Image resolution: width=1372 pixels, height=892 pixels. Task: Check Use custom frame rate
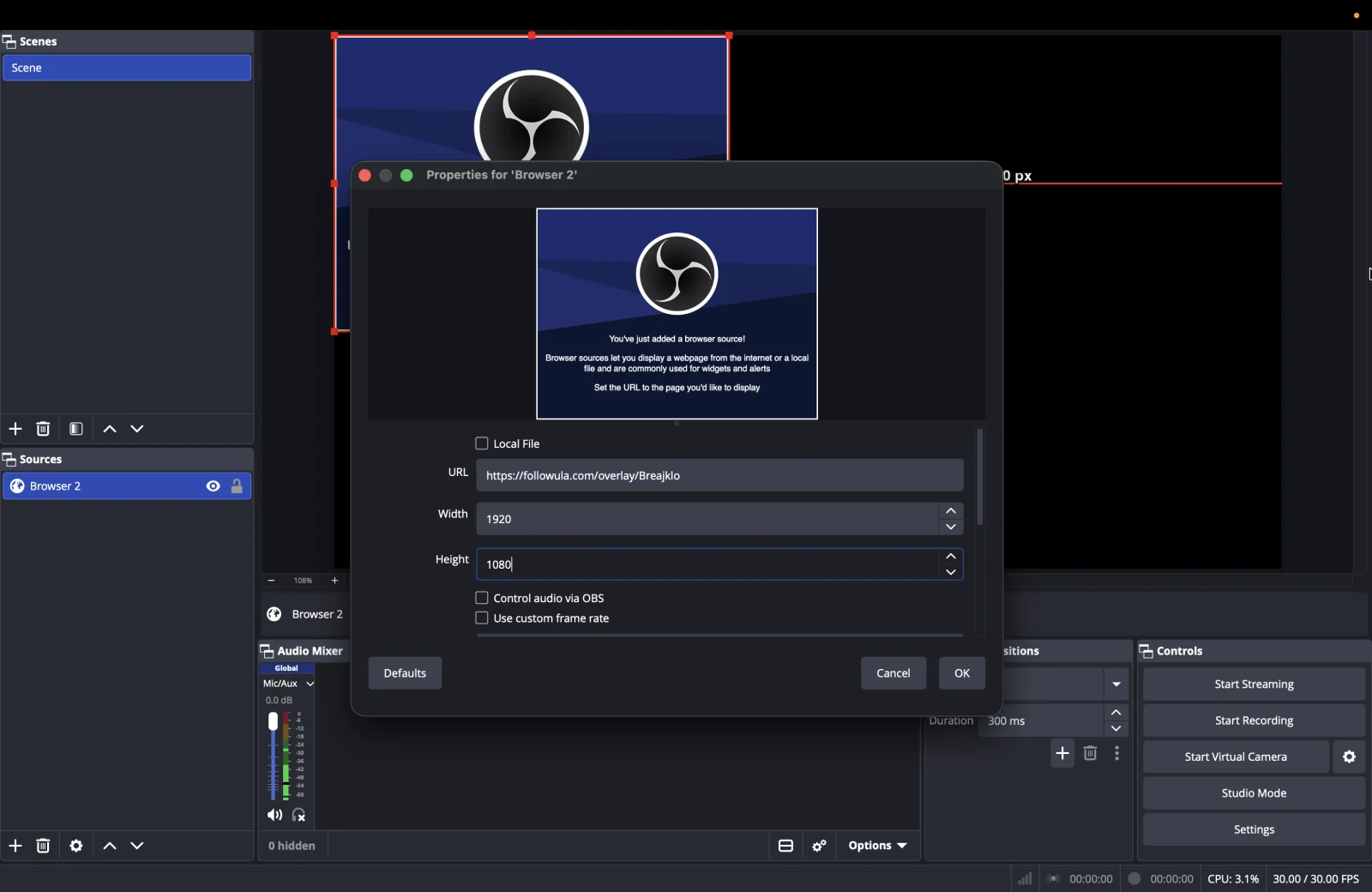pos(482,618)
